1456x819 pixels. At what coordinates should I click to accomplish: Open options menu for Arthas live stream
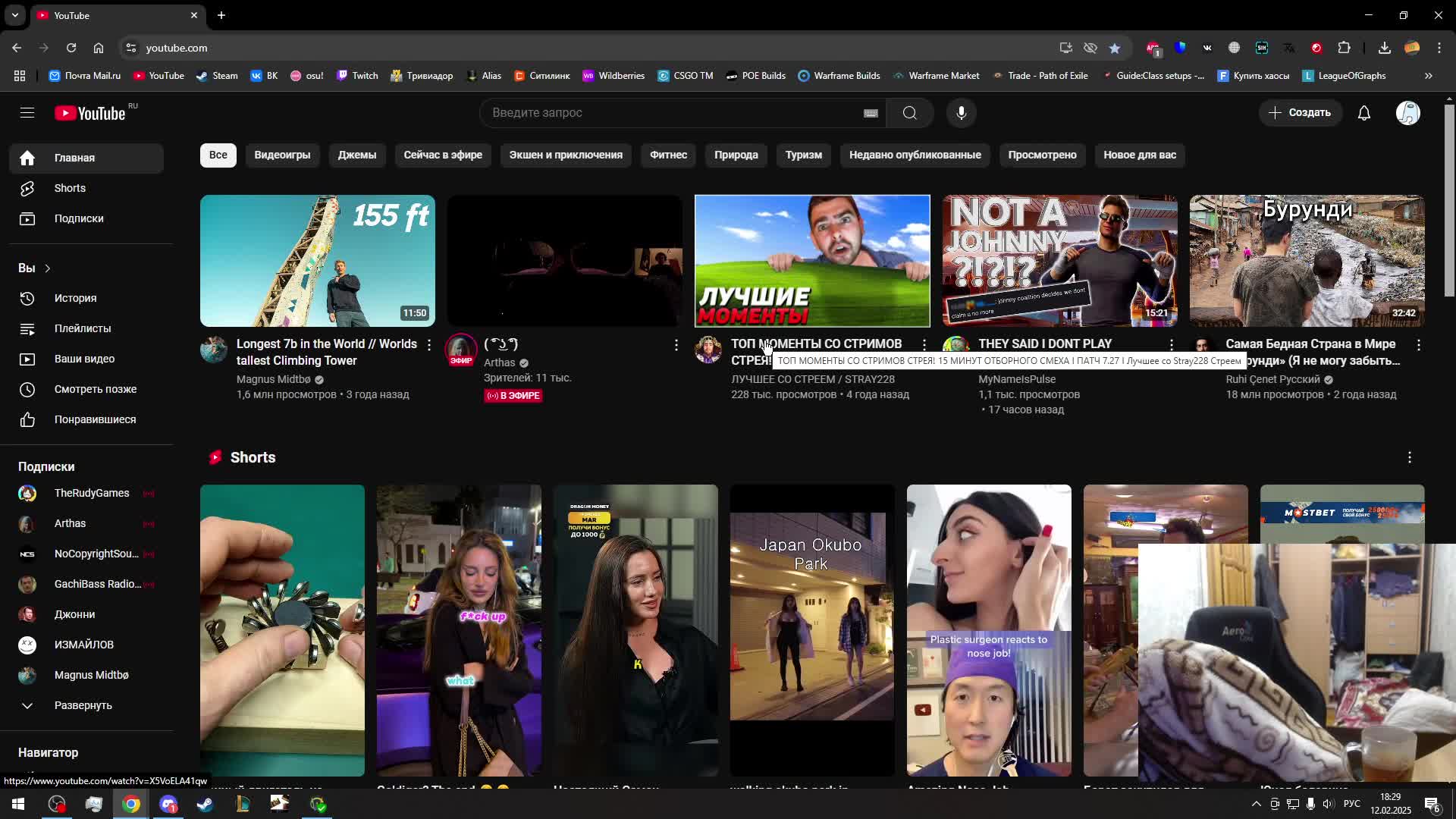pos(676,345)
